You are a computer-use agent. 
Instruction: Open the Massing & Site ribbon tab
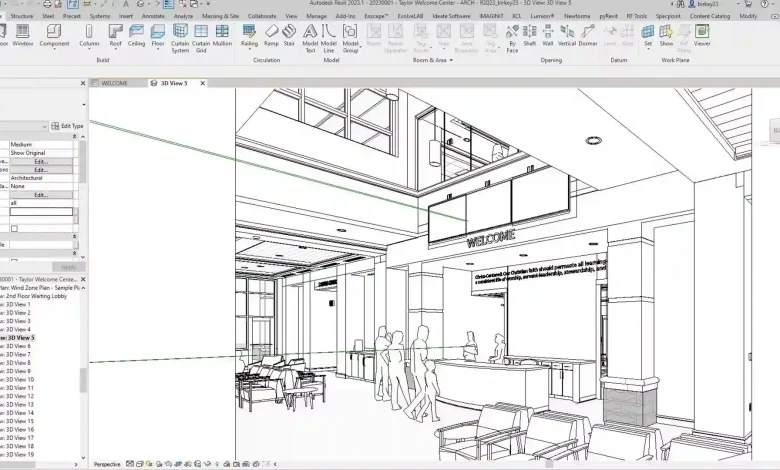point(220,16)
